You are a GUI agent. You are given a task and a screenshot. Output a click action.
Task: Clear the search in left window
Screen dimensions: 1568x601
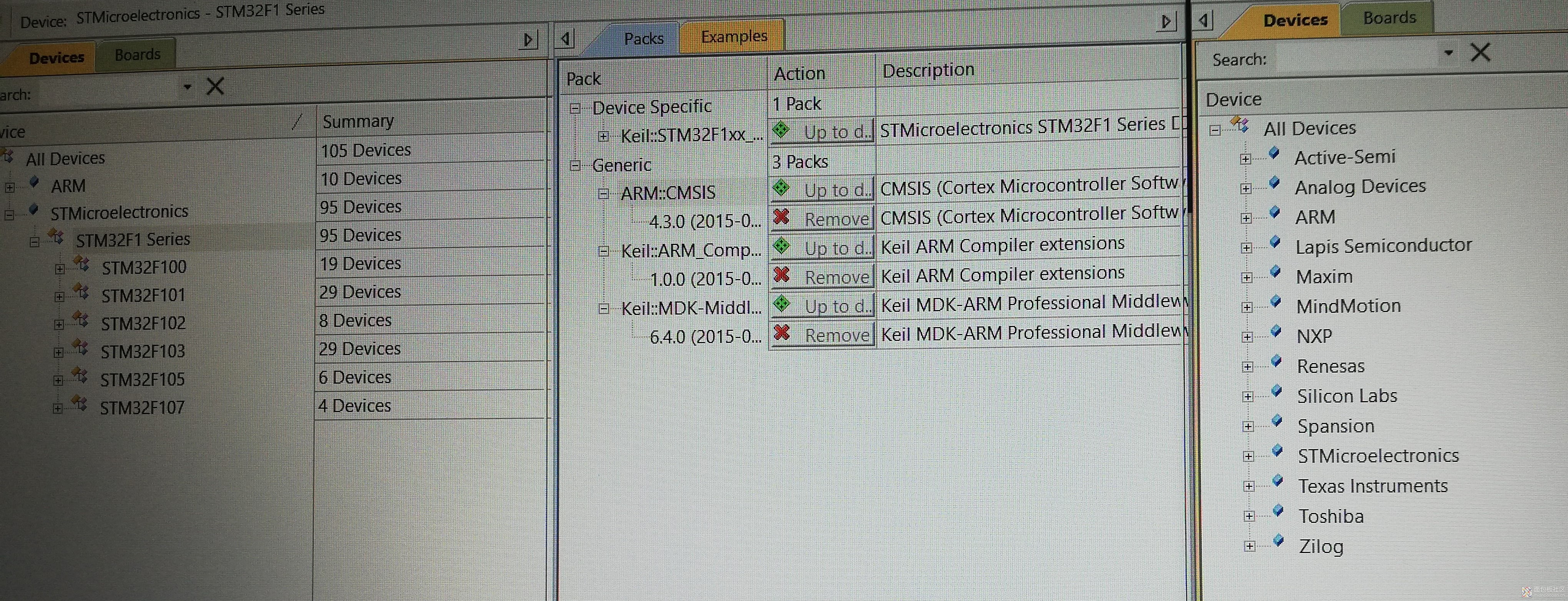(216, 86)
